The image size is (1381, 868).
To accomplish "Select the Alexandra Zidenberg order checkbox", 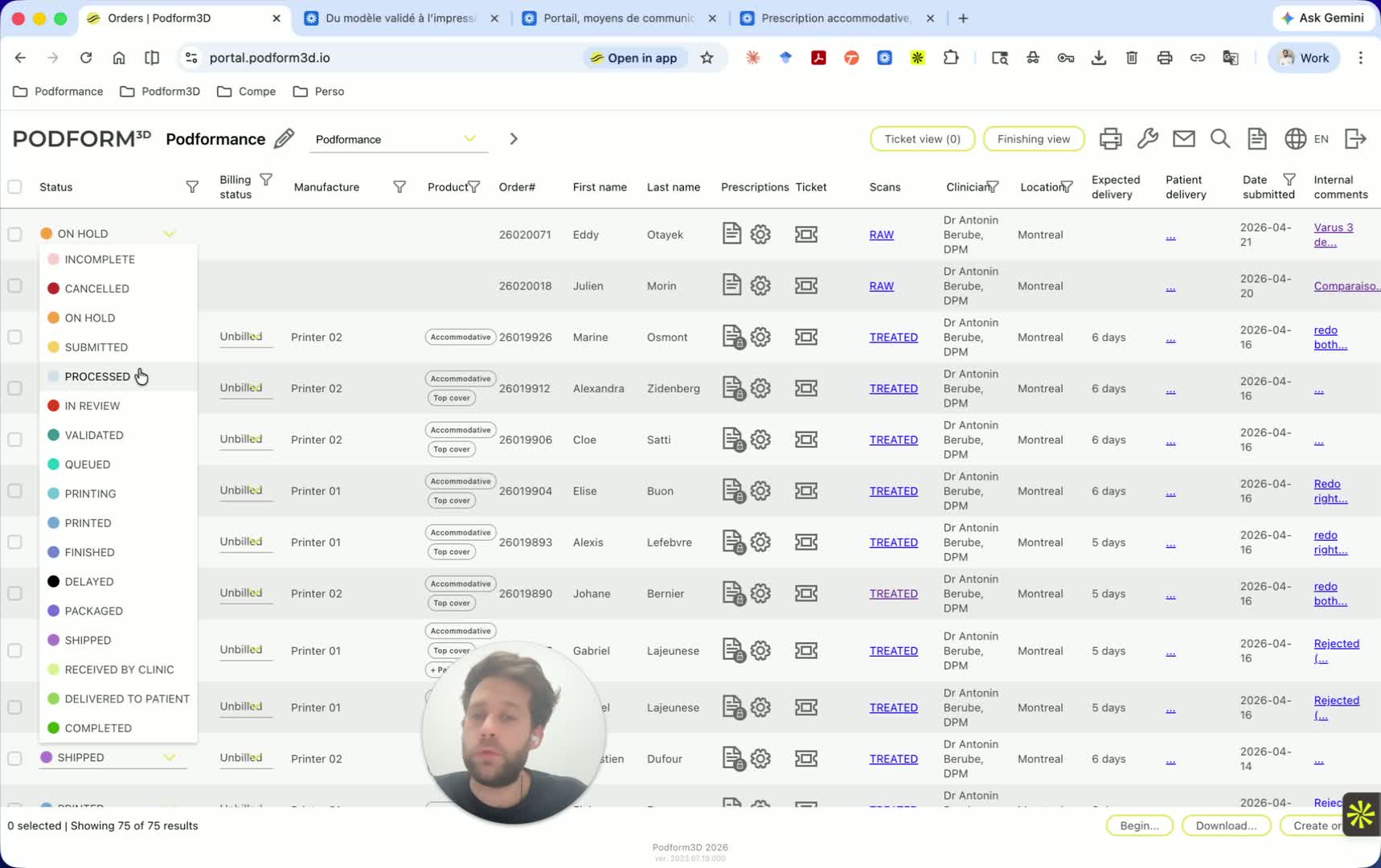I will [x=14, y=388].
